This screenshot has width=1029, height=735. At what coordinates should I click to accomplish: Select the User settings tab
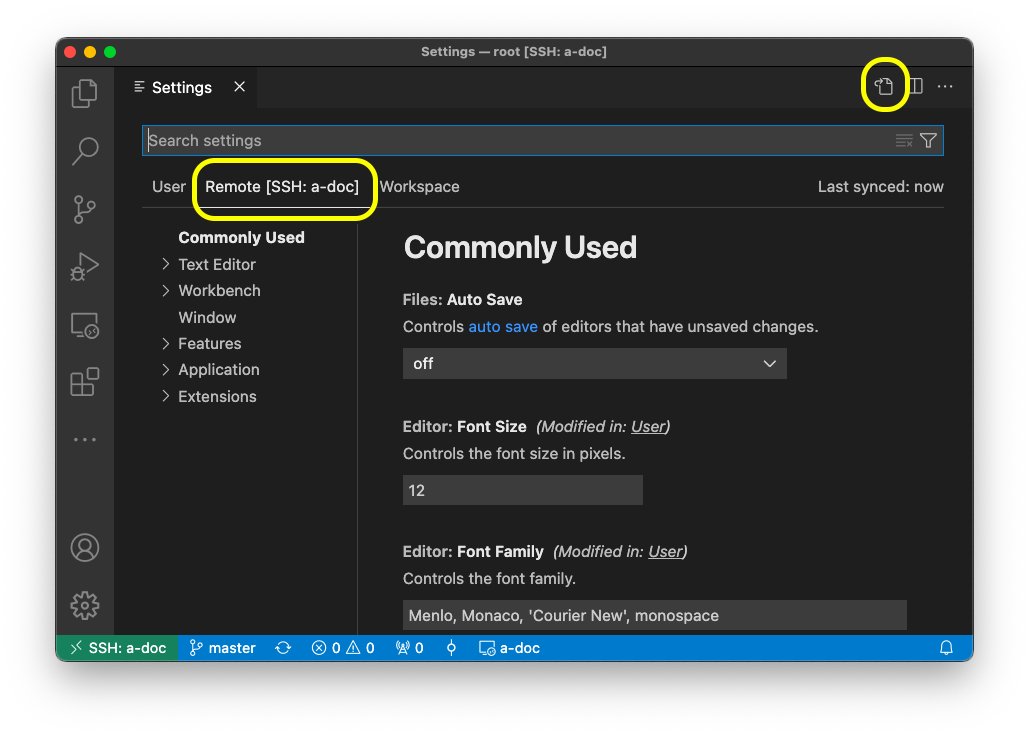click(169, 186)
